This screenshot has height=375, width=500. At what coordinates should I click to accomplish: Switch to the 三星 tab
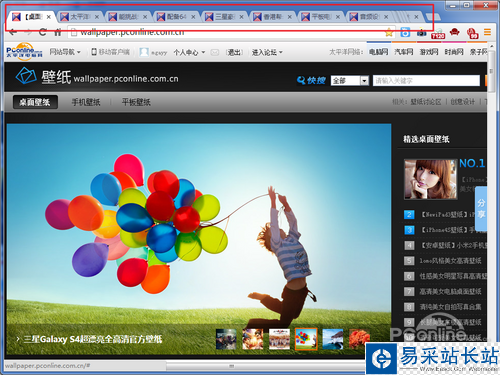225,17
